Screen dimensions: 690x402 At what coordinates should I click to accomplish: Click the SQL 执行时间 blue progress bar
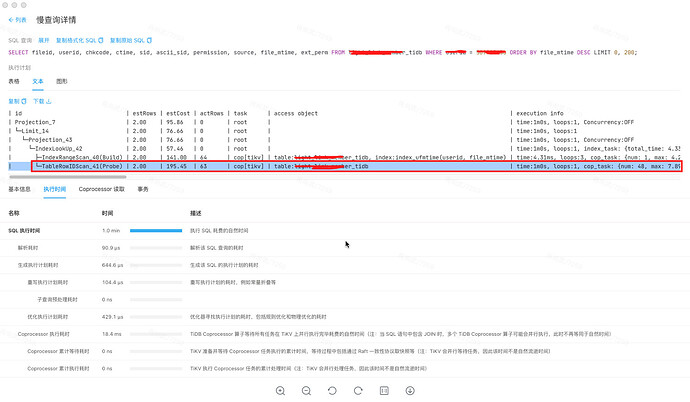[155, 230]
